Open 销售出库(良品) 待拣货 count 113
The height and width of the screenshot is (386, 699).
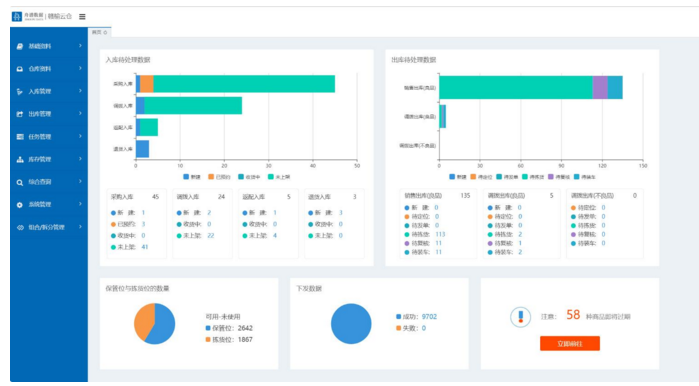coord(440,234)
